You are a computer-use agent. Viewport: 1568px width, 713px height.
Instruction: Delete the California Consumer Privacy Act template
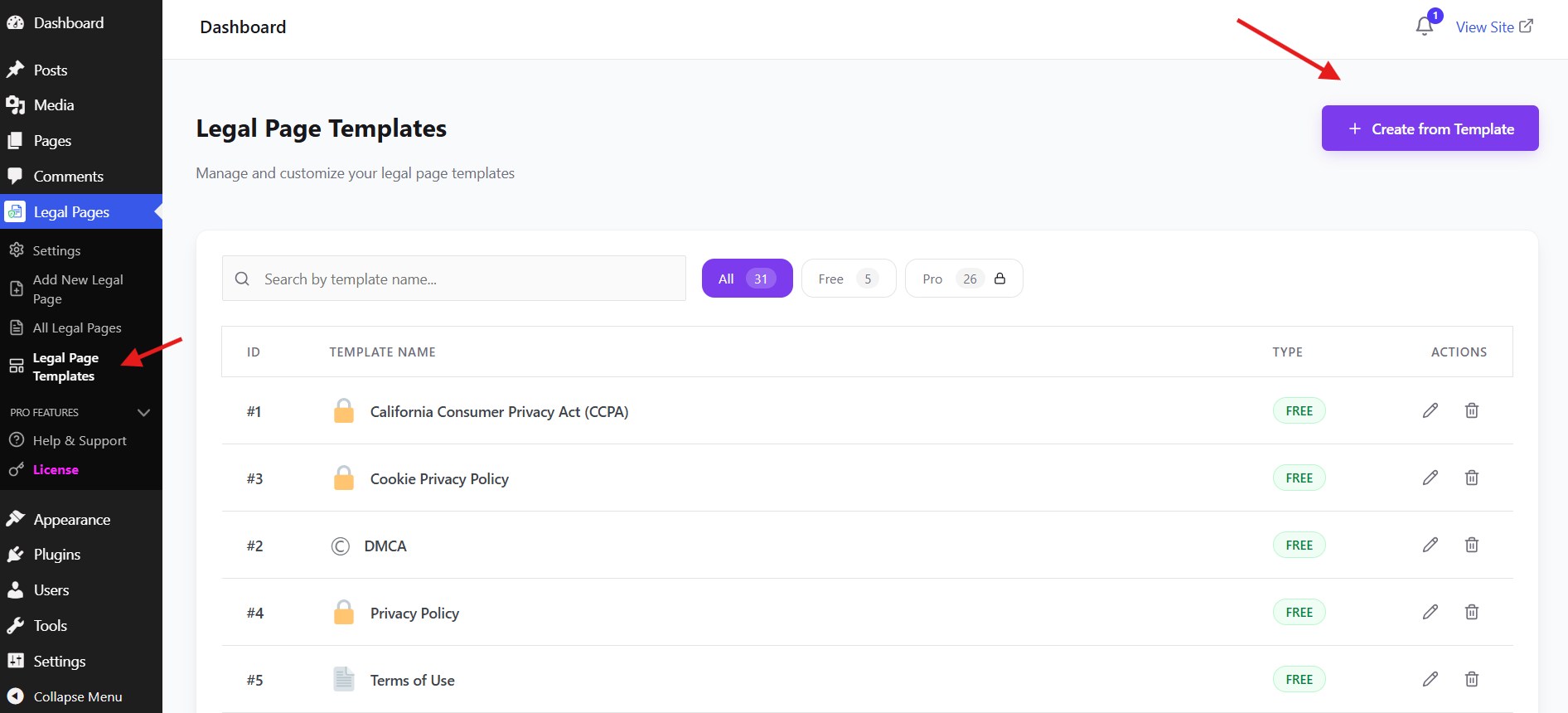[x=1472, y=410]
